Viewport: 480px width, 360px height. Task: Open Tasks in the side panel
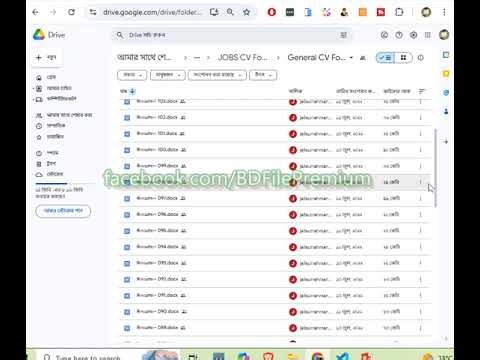tap(446, 92)
